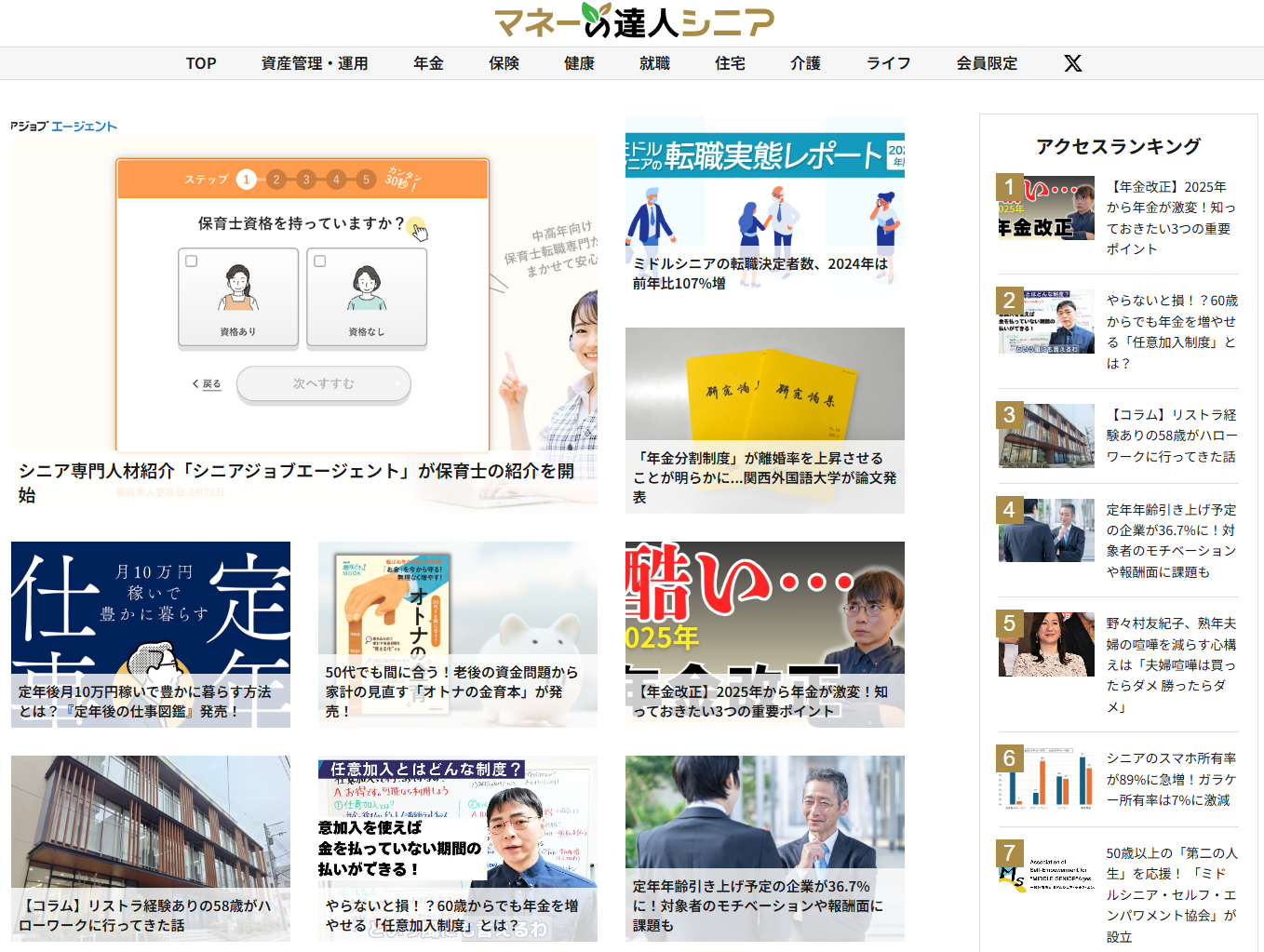This screenshot has width=1264, height=952.
Task: Open ranking 5 woman portrait thumbnail
Action: coord(1046,644)
